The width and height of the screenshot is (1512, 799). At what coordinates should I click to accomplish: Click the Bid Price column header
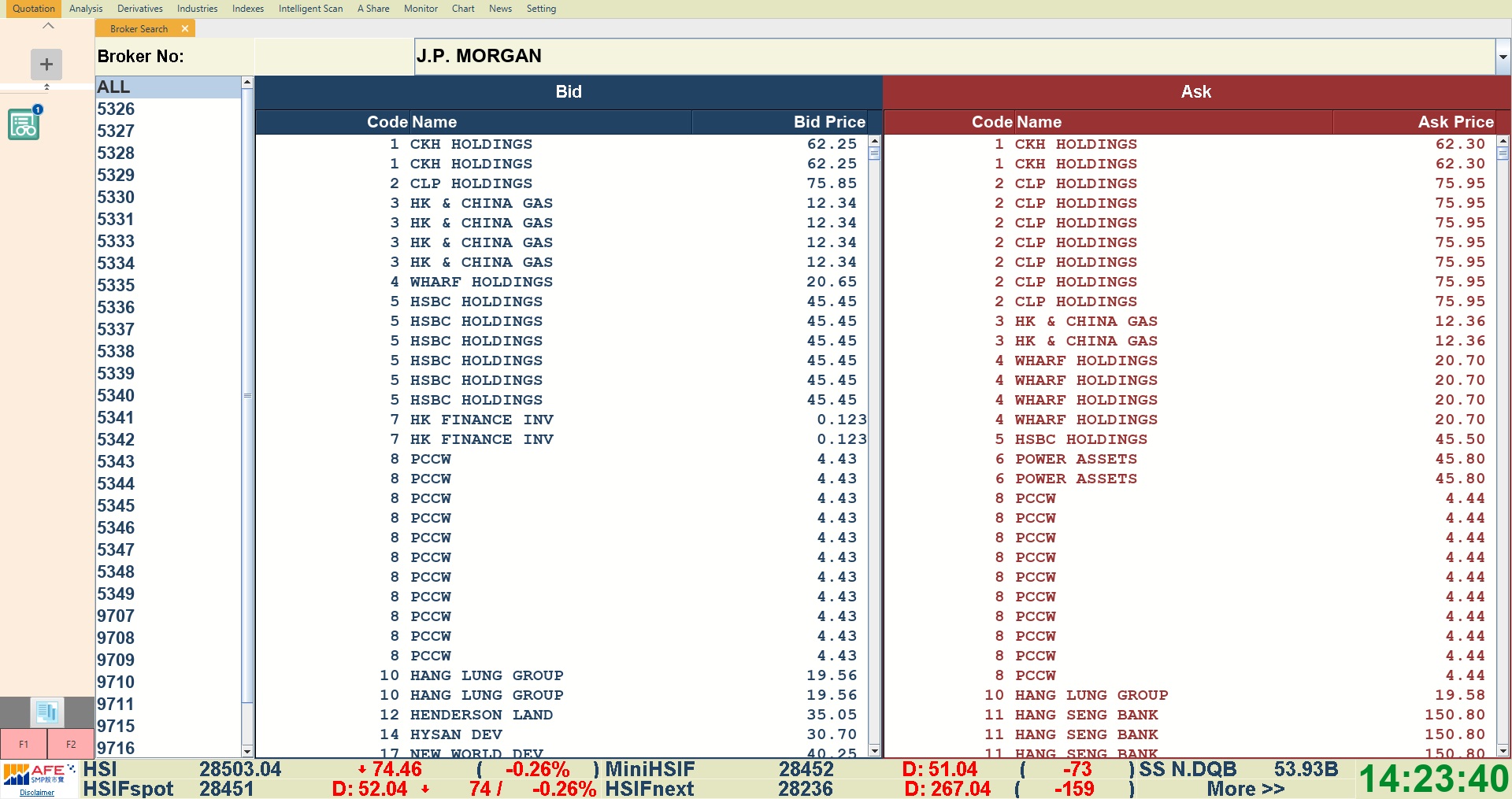pos(780,122)
